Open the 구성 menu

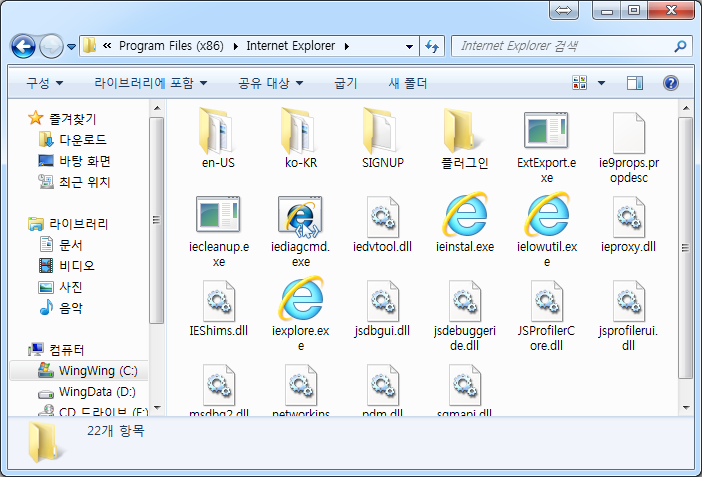(44, 83)
